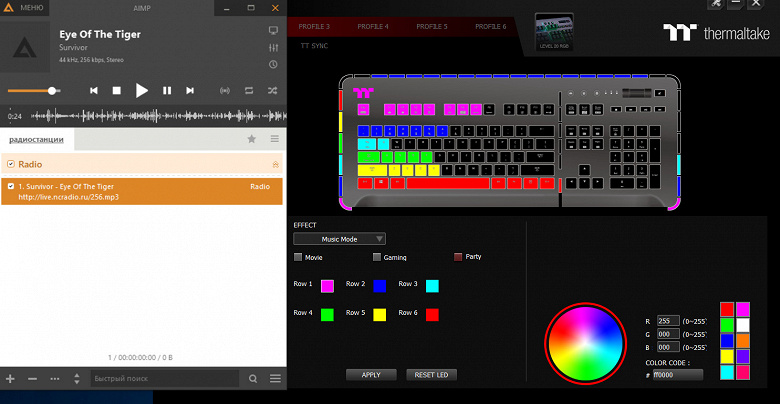Choose a hue on the color wheel
The width and height of the screenshot is (780, 404).
pyautogui.click(x=585, y=343)
